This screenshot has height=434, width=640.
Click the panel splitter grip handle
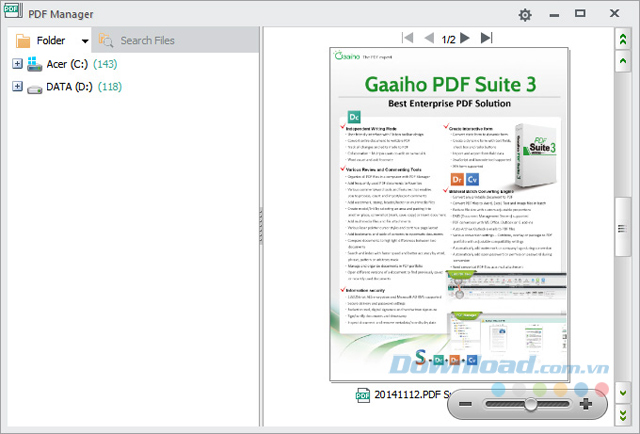click(x=261, y=226)
